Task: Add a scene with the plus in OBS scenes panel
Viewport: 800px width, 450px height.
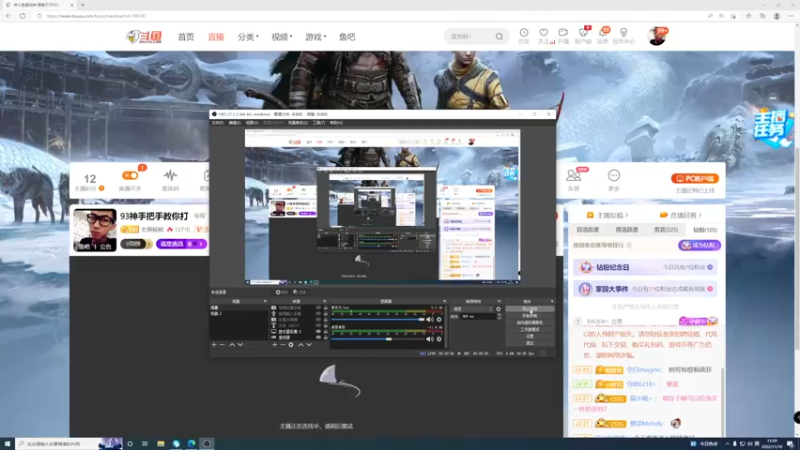Action: pos(214,345)
